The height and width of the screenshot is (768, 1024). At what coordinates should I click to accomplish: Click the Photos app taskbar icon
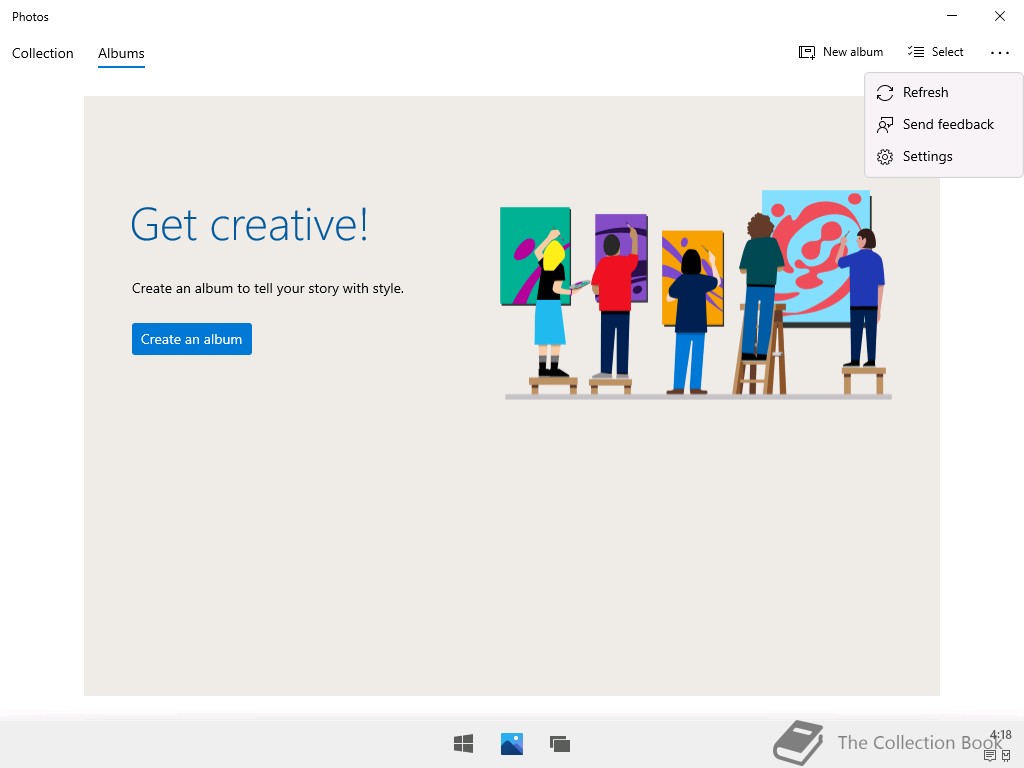coord(511,744)
